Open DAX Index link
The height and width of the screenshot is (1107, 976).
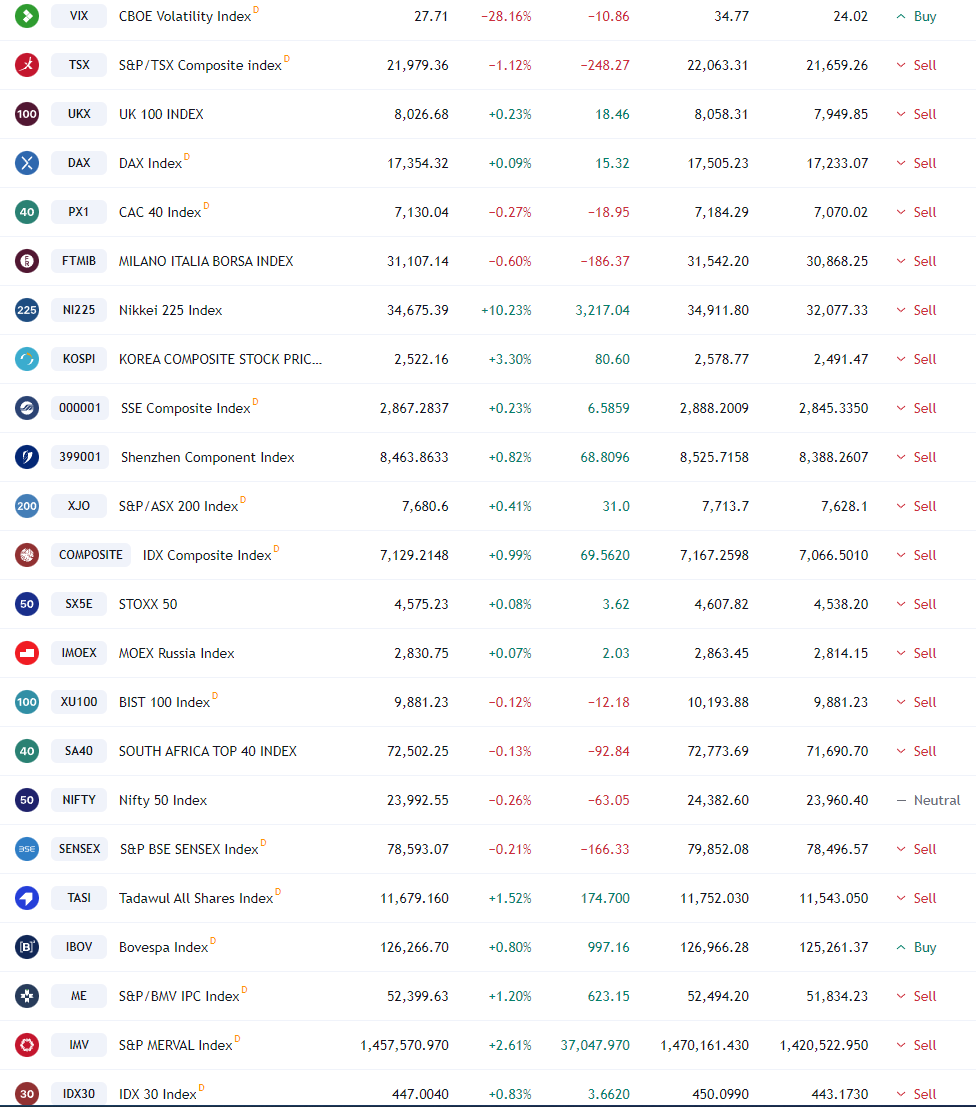click(x=150, y=163)
